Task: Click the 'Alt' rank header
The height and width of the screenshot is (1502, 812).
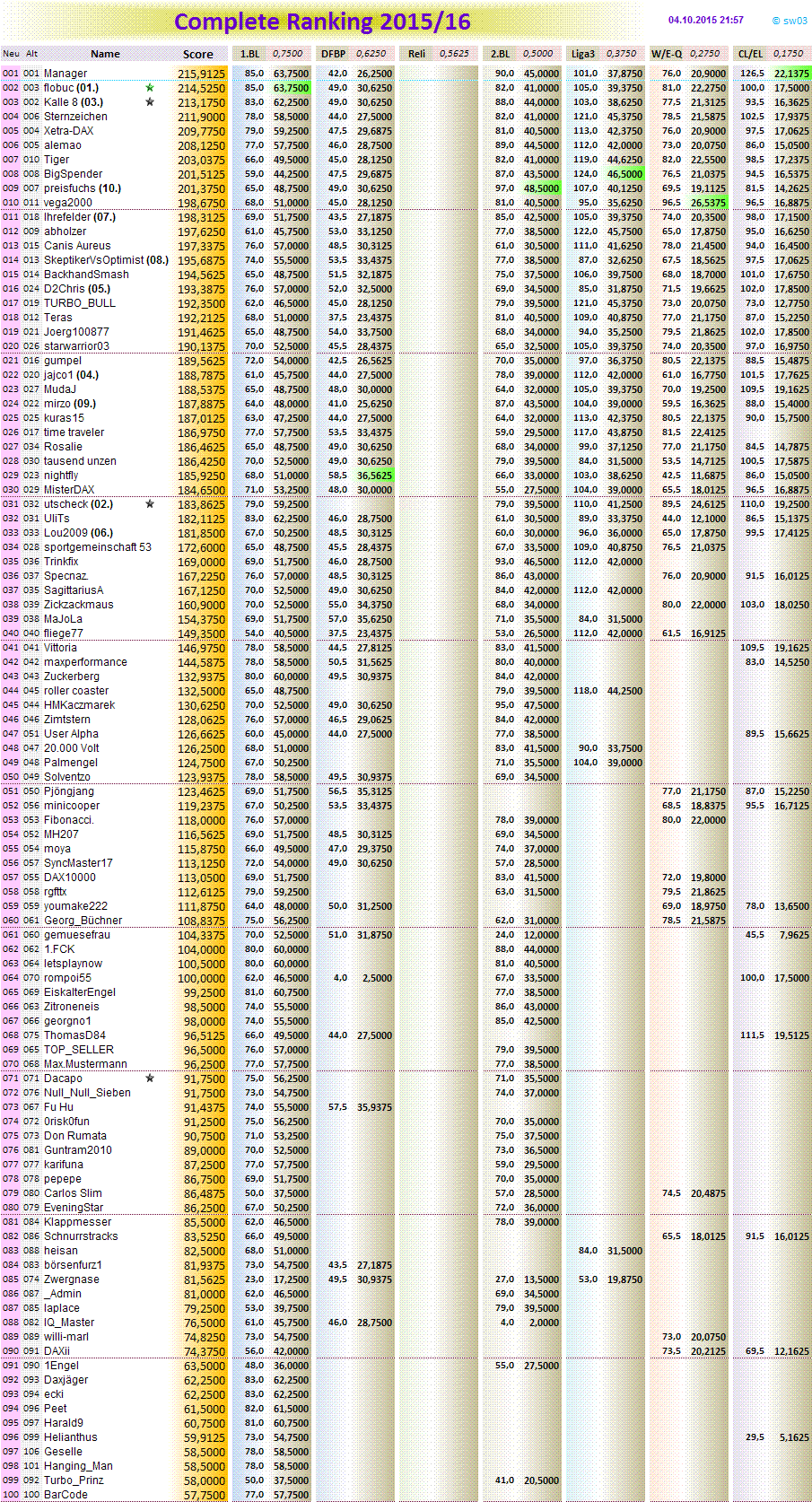Action: pos(31,54)
